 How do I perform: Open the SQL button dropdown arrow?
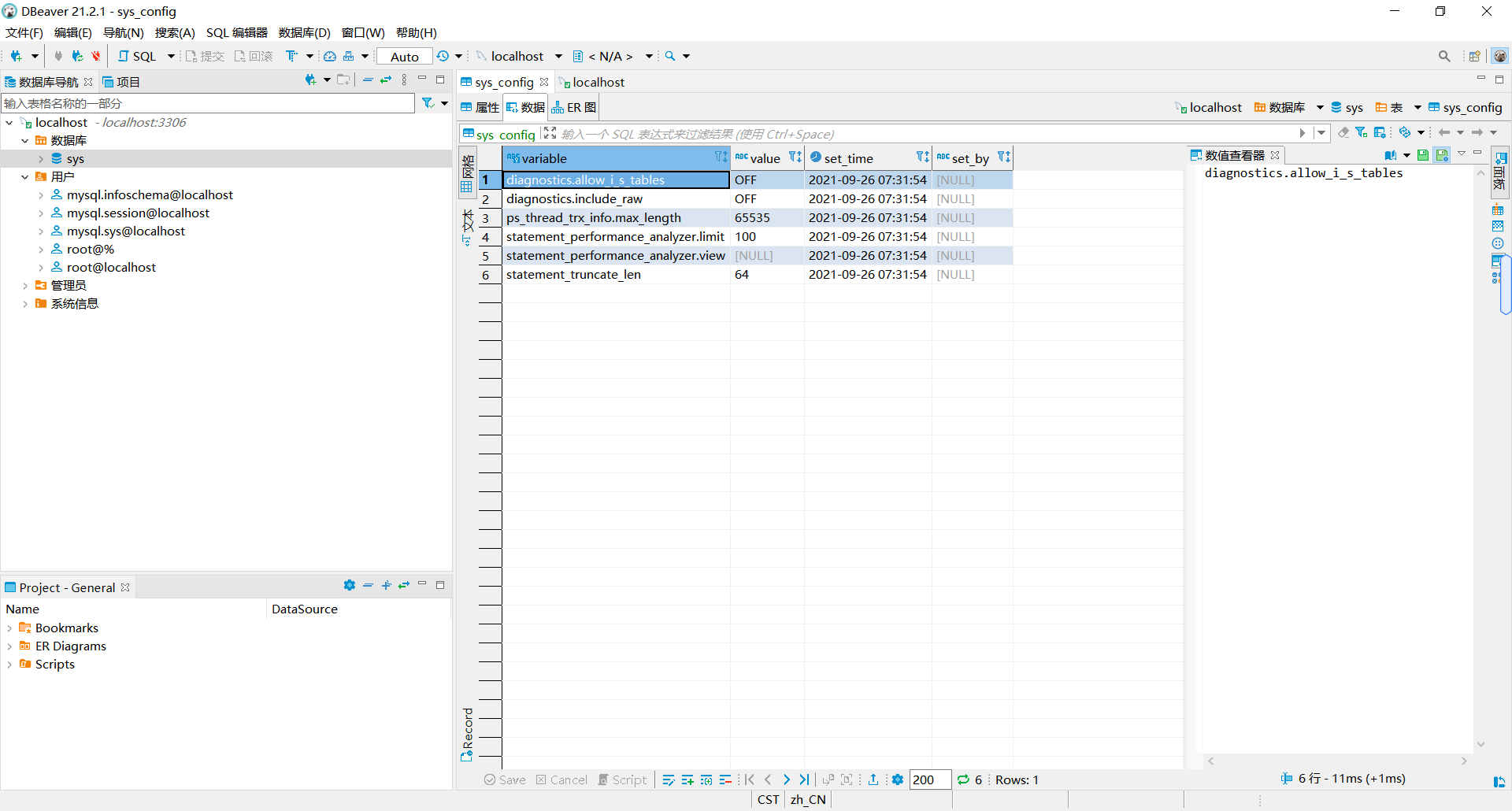[x=171, y=56]
